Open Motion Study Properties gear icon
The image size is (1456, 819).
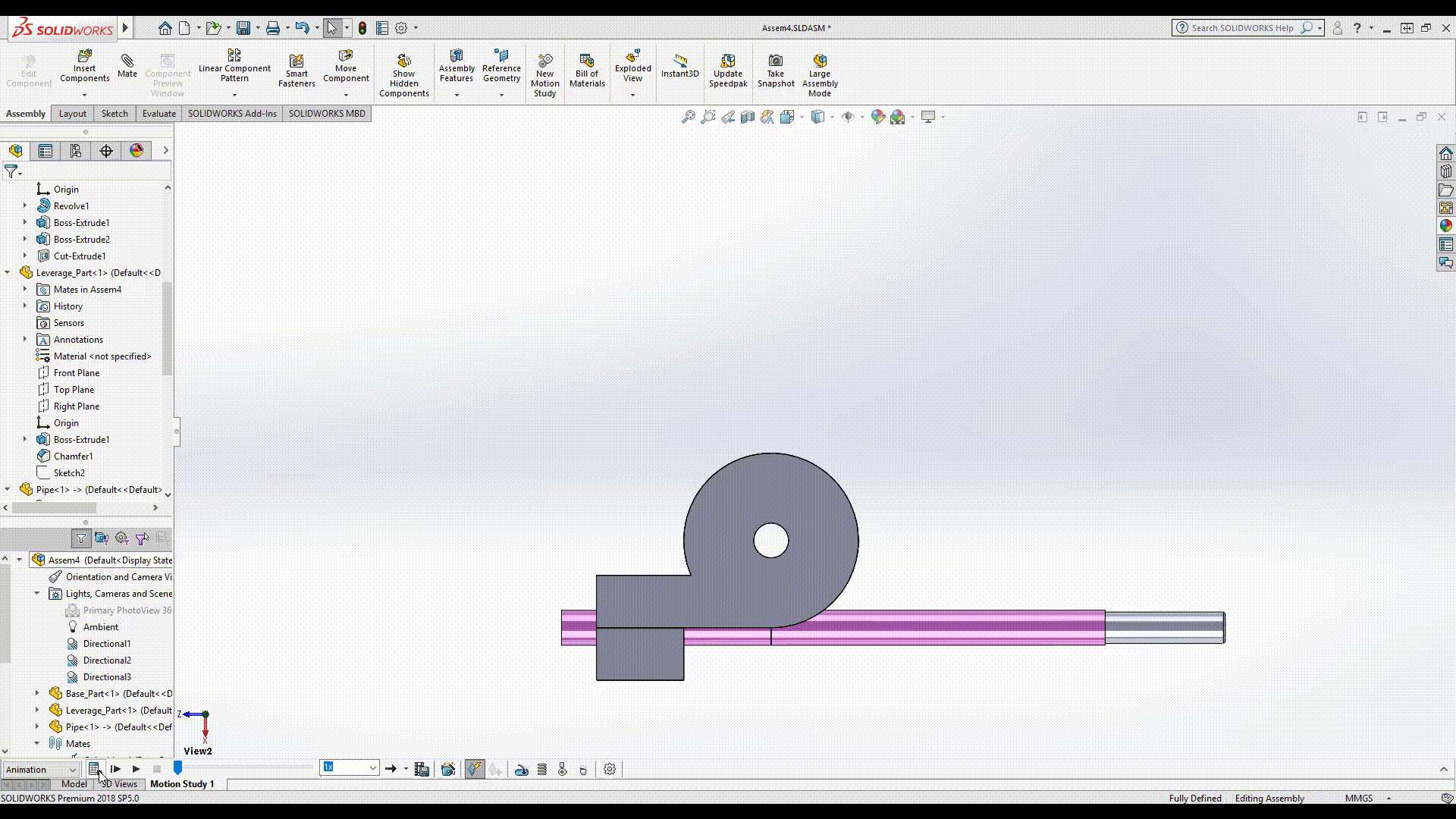pyautogui.click(x=610, y=768)
